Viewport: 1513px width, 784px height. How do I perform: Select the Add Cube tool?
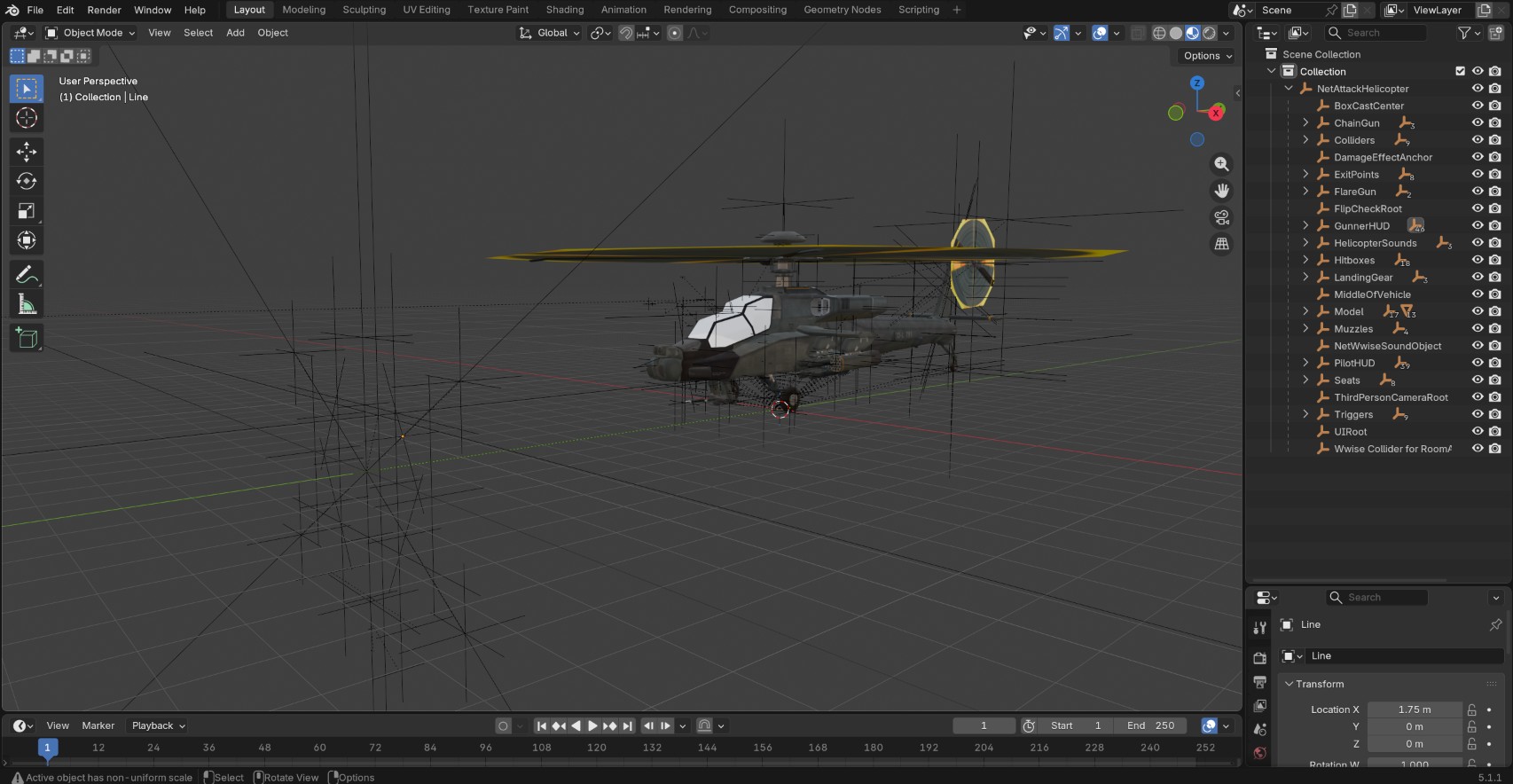pyautogui.click(x=27, y=338)
